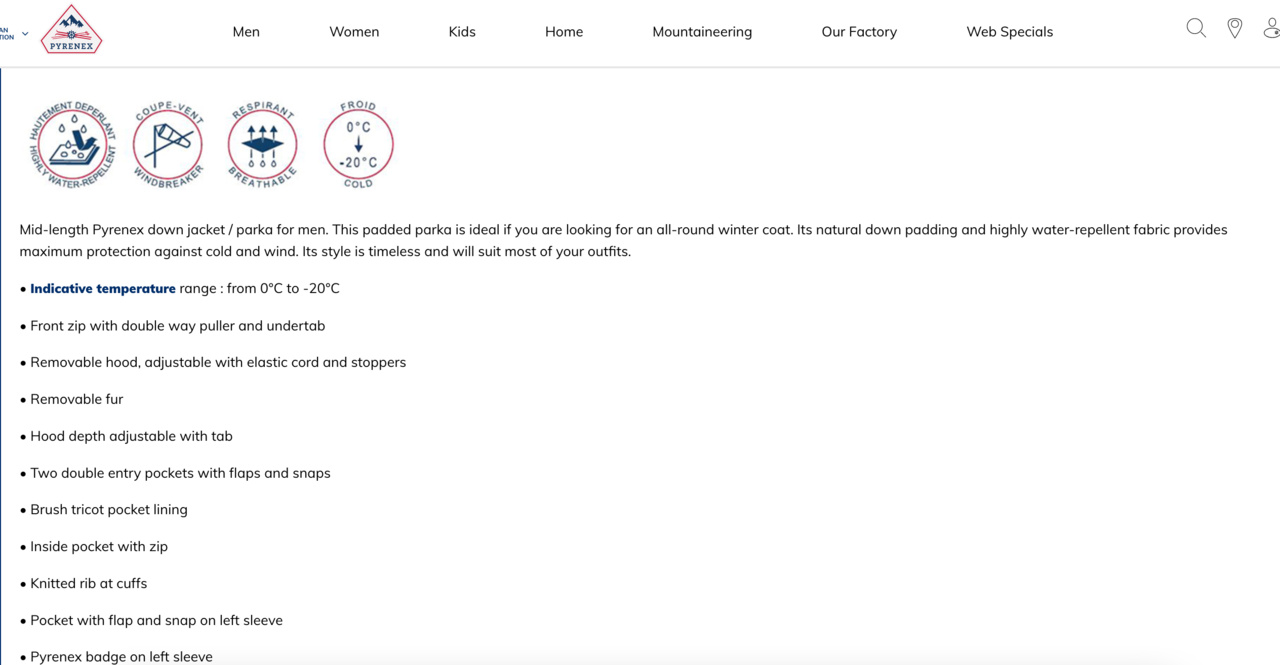Click the product description paragraph
Screen dimensions: 1280x665
coord(620,241)
